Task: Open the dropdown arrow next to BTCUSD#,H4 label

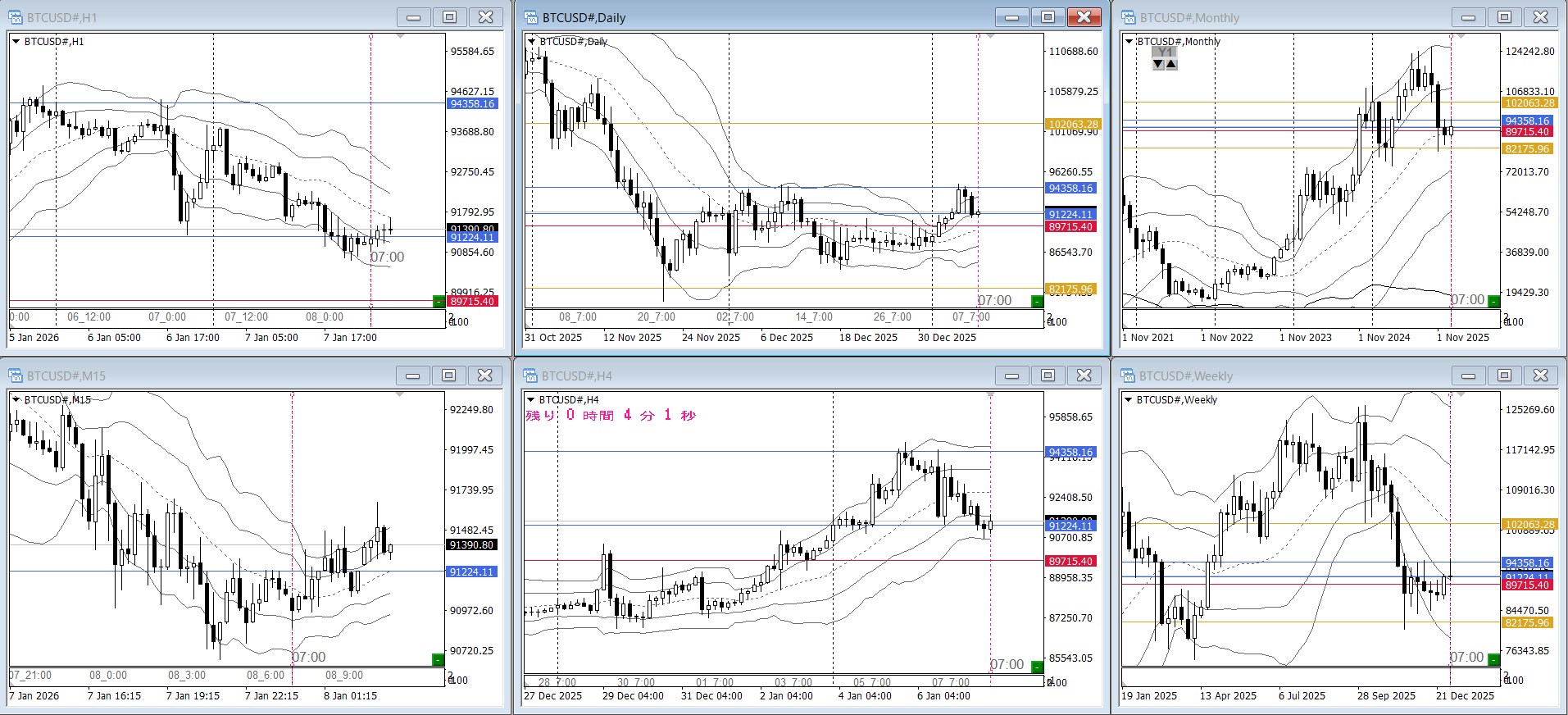Action: pyautogui.click(x=531, y=400)
